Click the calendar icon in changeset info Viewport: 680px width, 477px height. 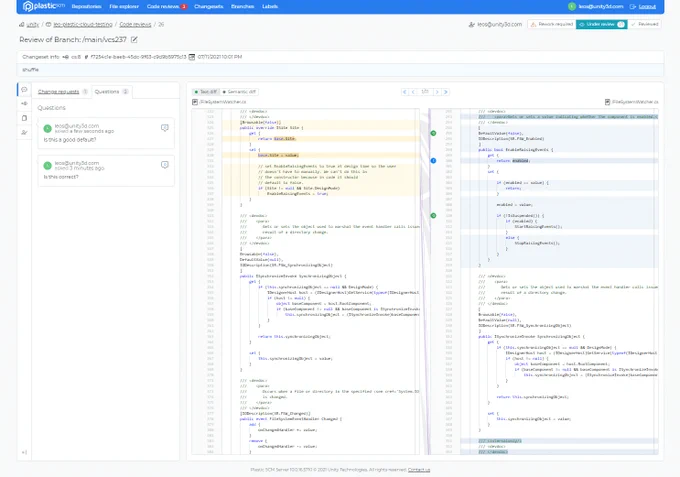192,57
